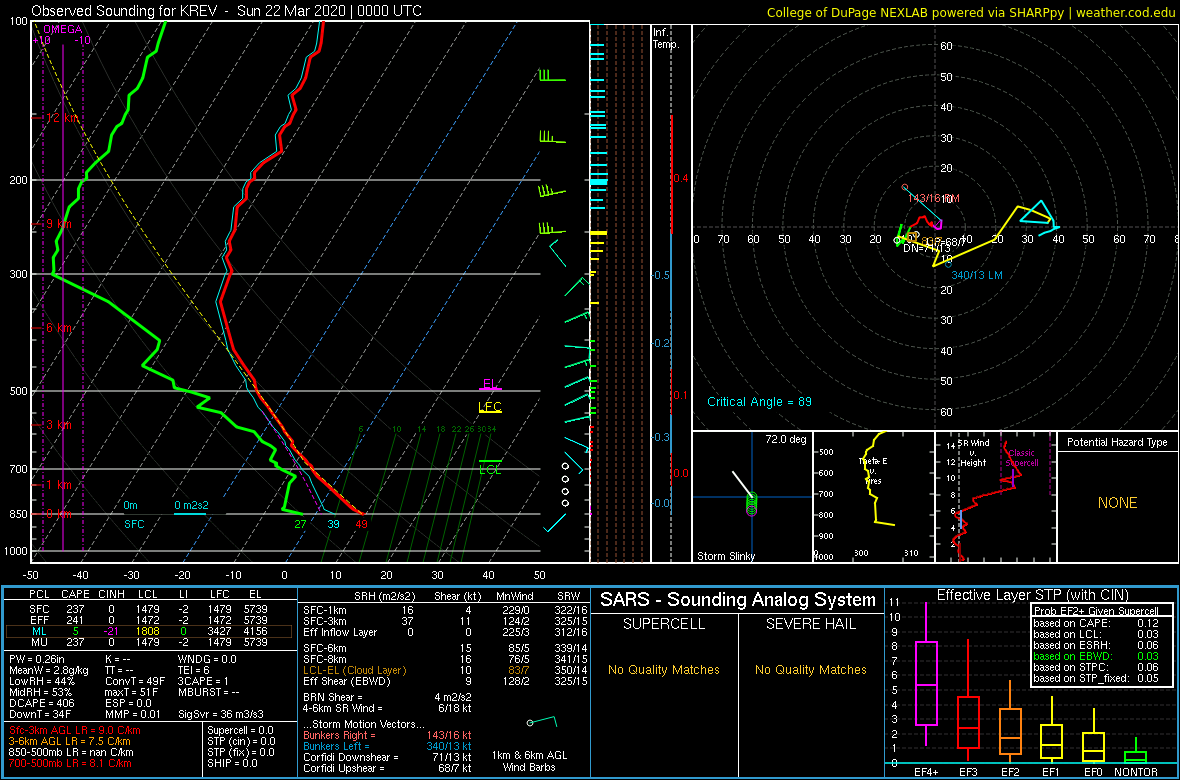Image resolution: width=1180 pixels, height=780 pixels.
Task: Select the Observed Sounding for KREV title
Action: (x=226, y=11)
